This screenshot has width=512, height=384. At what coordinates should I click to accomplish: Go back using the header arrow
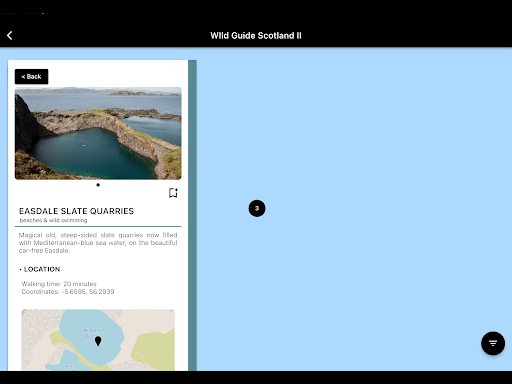point(10,35)
